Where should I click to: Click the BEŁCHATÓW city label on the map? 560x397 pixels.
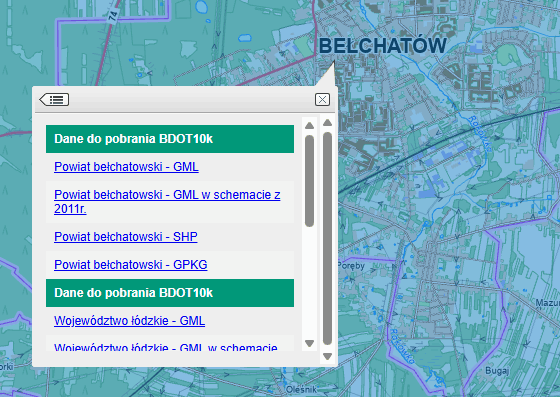coord(382,46)
